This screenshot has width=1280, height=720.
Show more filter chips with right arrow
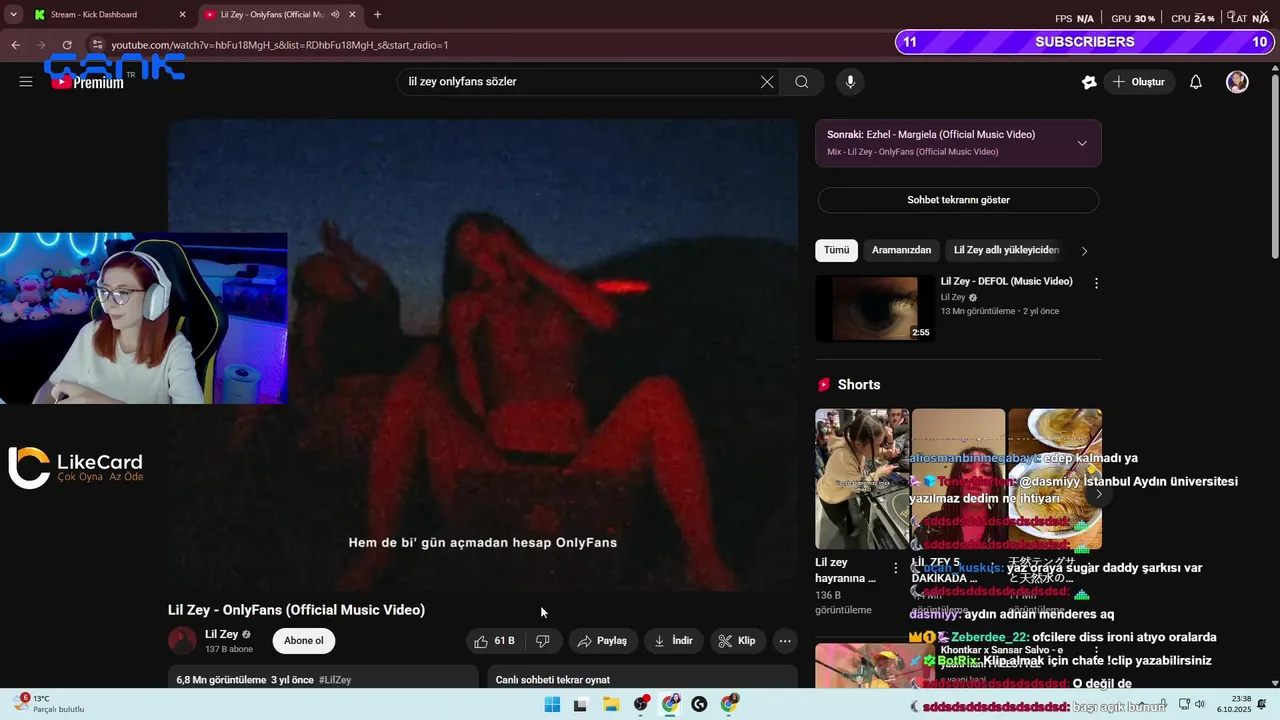click(x=1084, y=251)
